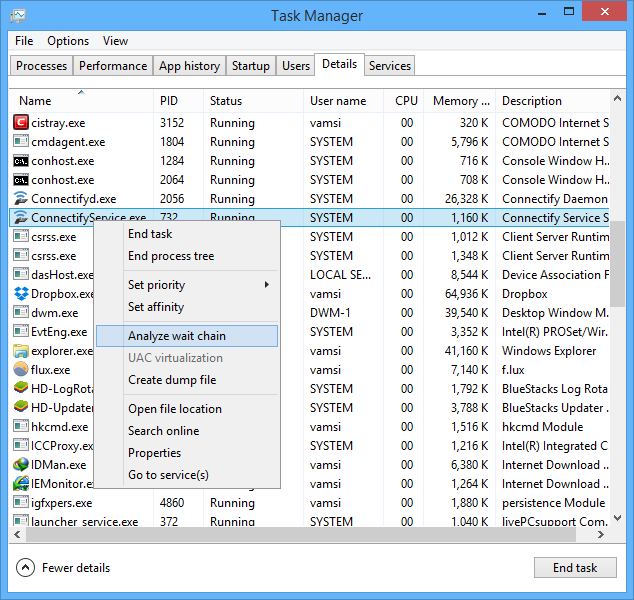
Task: Open the Options menu
Action: point(68,41)
